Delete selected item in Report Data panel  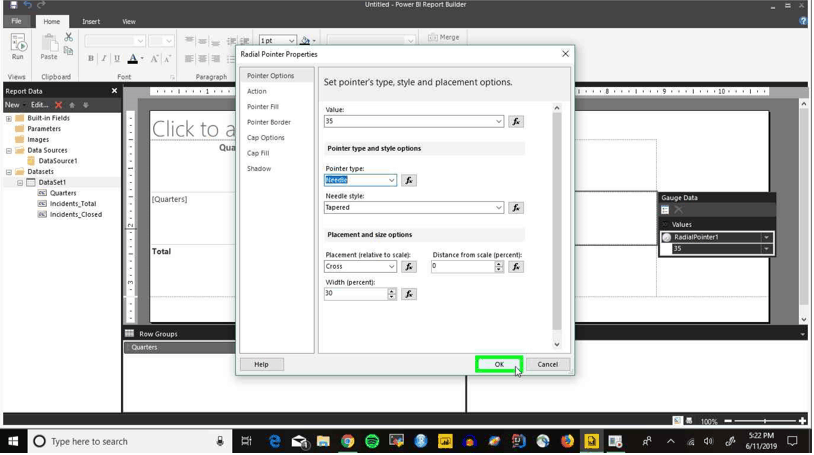[59, 105]
